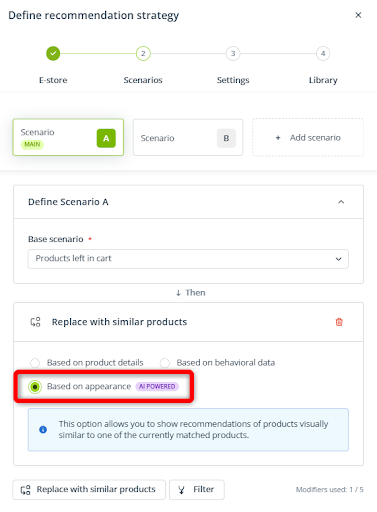Click the AI POWERED badge
This screenshot has width=377, height=512.
pyautogui.click(x=157, y=386)
